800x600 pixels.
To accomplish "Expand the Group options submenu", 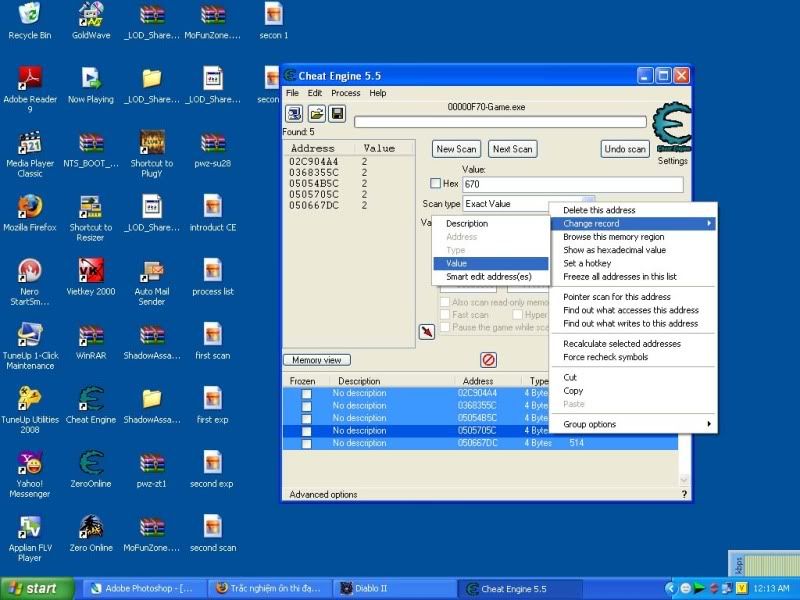I will 633,424.
